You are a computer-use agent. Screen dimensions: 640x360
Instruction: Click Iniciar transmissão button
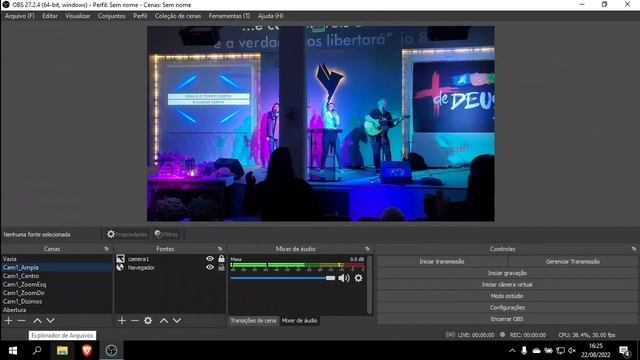(x=442, y=261)
